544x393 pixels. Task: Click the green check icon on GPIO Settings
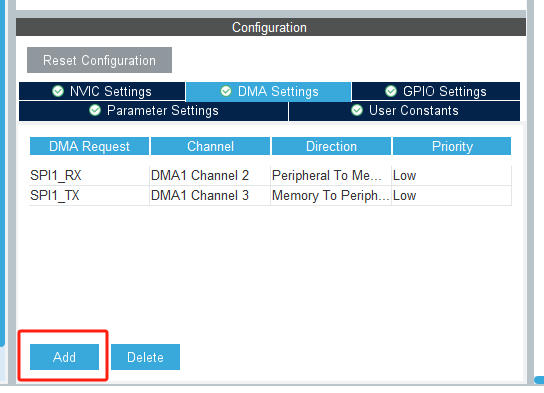click(391, 91)
